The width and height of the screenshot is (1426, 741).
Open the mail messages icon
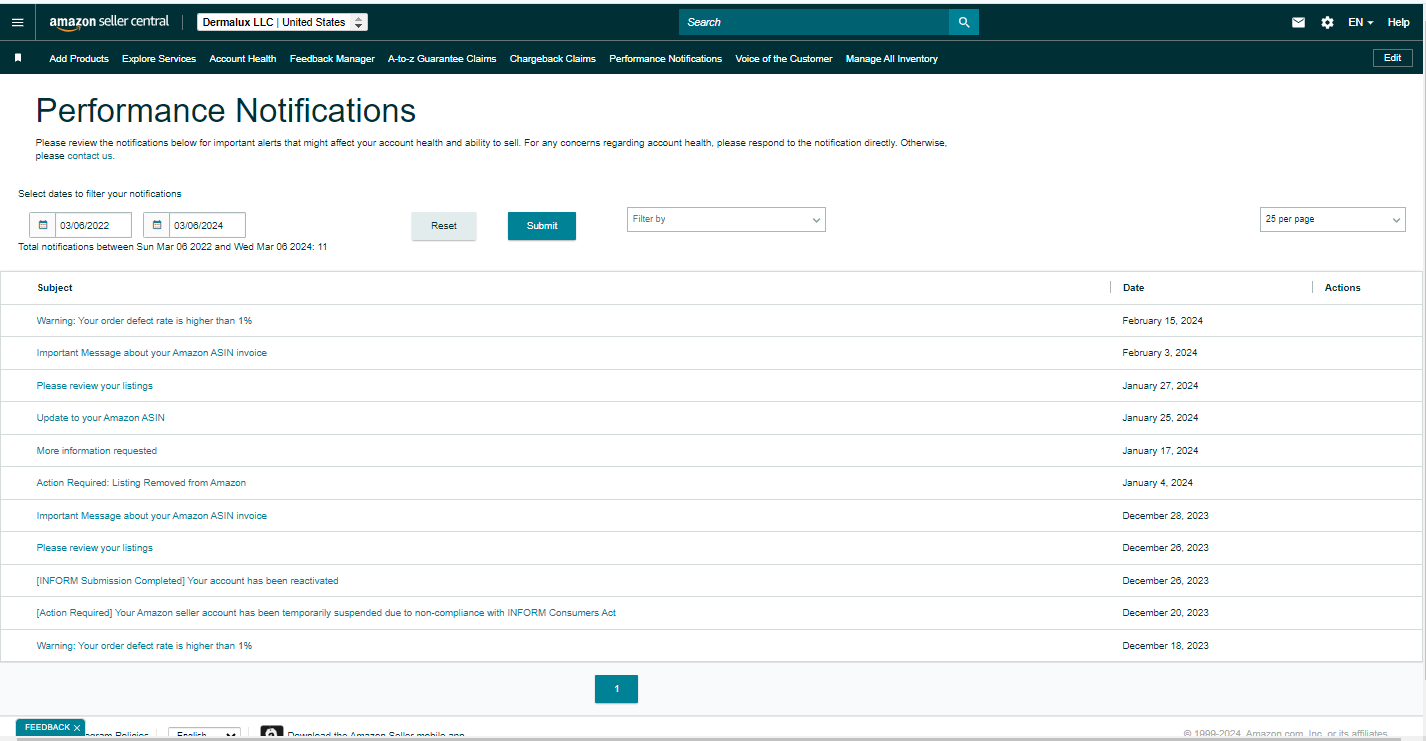[1298, 22]
